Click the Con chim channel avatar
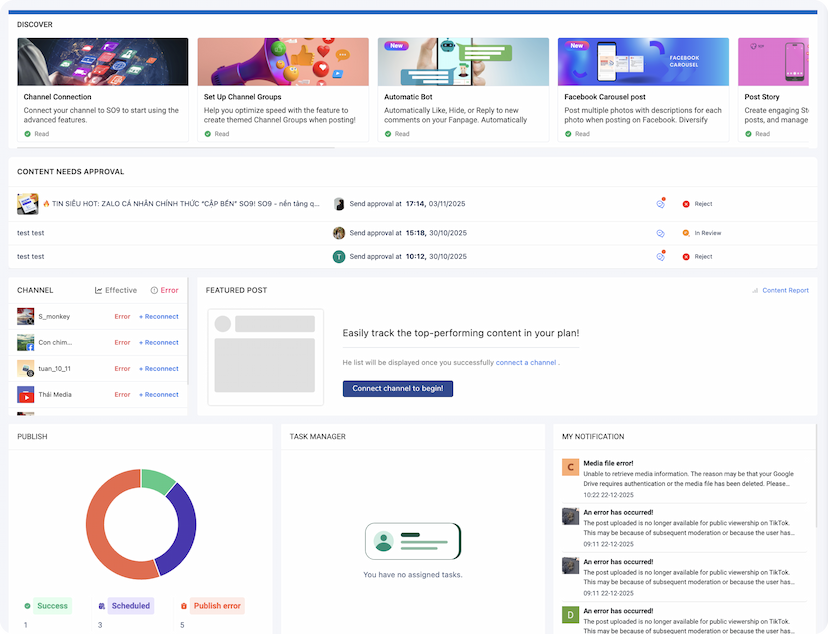This screenshot has height=634, width=828. pos(25,343)
